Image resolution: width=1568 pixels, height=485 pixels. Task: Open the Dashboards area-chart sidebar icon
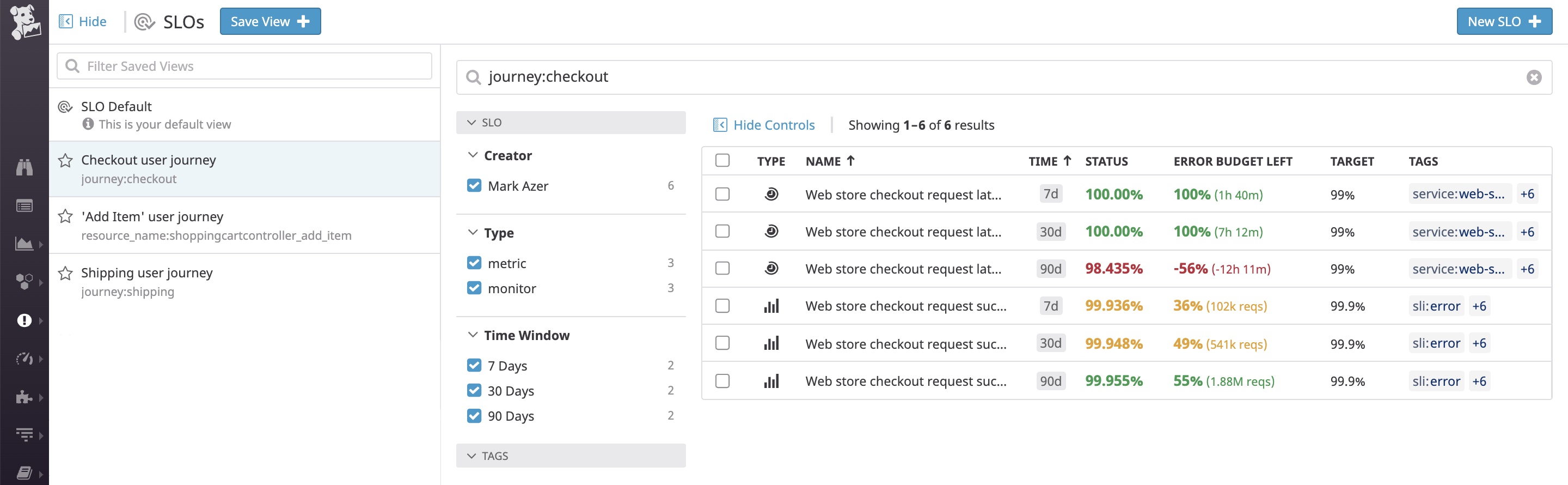tap(24, 244)
